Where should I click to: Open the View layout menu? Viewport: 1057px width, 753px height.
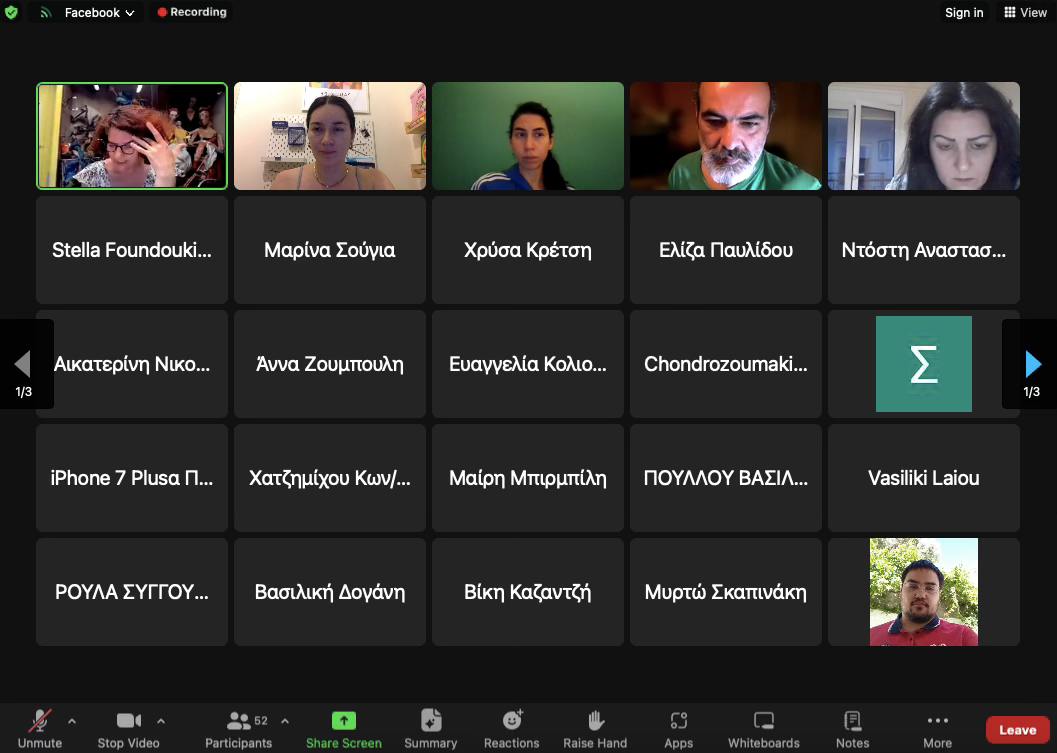tap(1025, 13)
